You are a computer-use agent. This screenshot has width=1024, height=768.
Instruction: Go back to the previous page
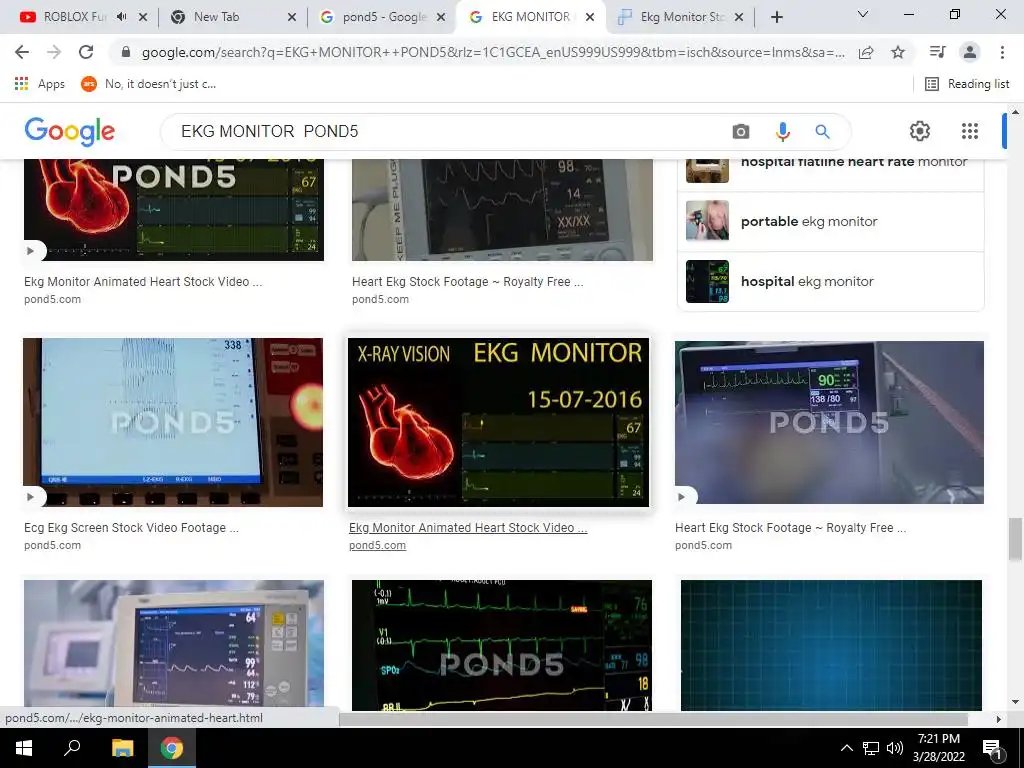tap(22, 52)
